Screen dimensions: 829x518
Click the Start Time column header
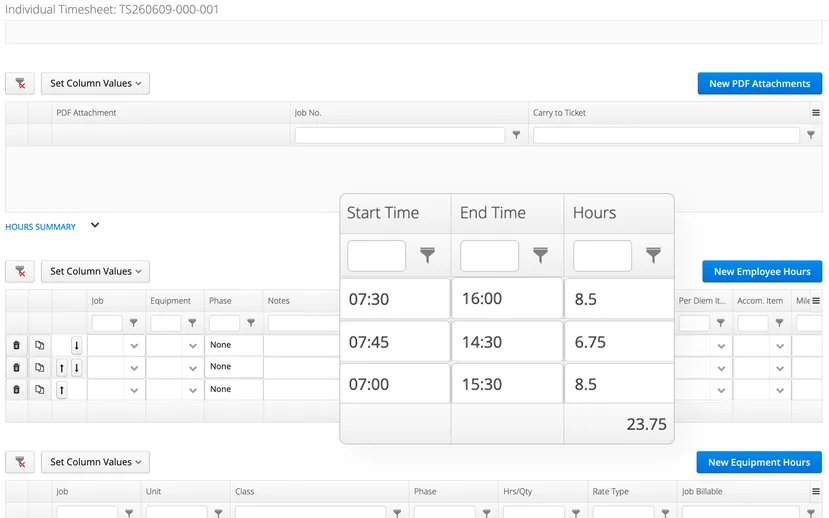pos(395,213)
